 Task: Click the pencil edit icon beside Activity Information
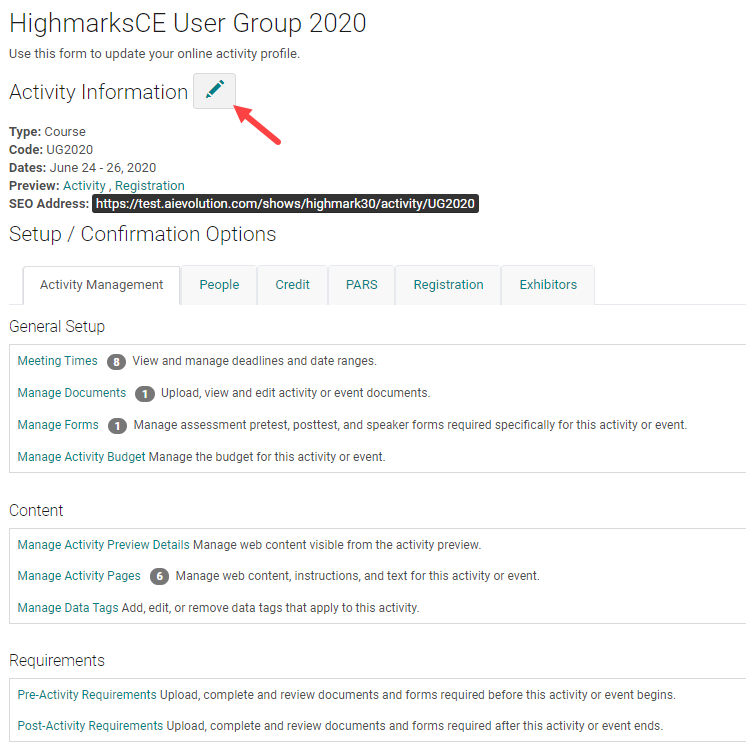214,91
